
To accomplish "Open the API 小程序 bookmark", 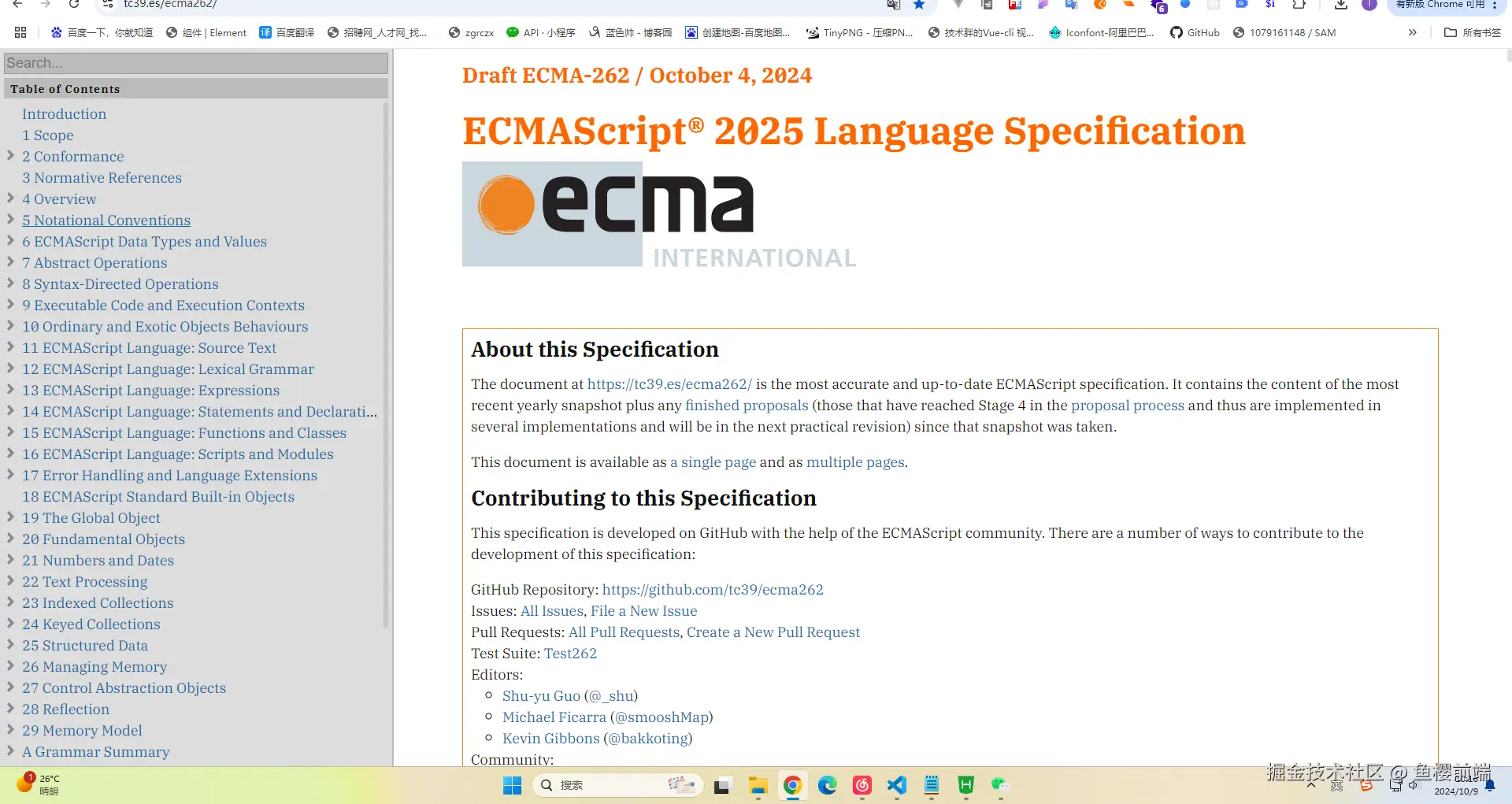I will (x=541, y=32).
